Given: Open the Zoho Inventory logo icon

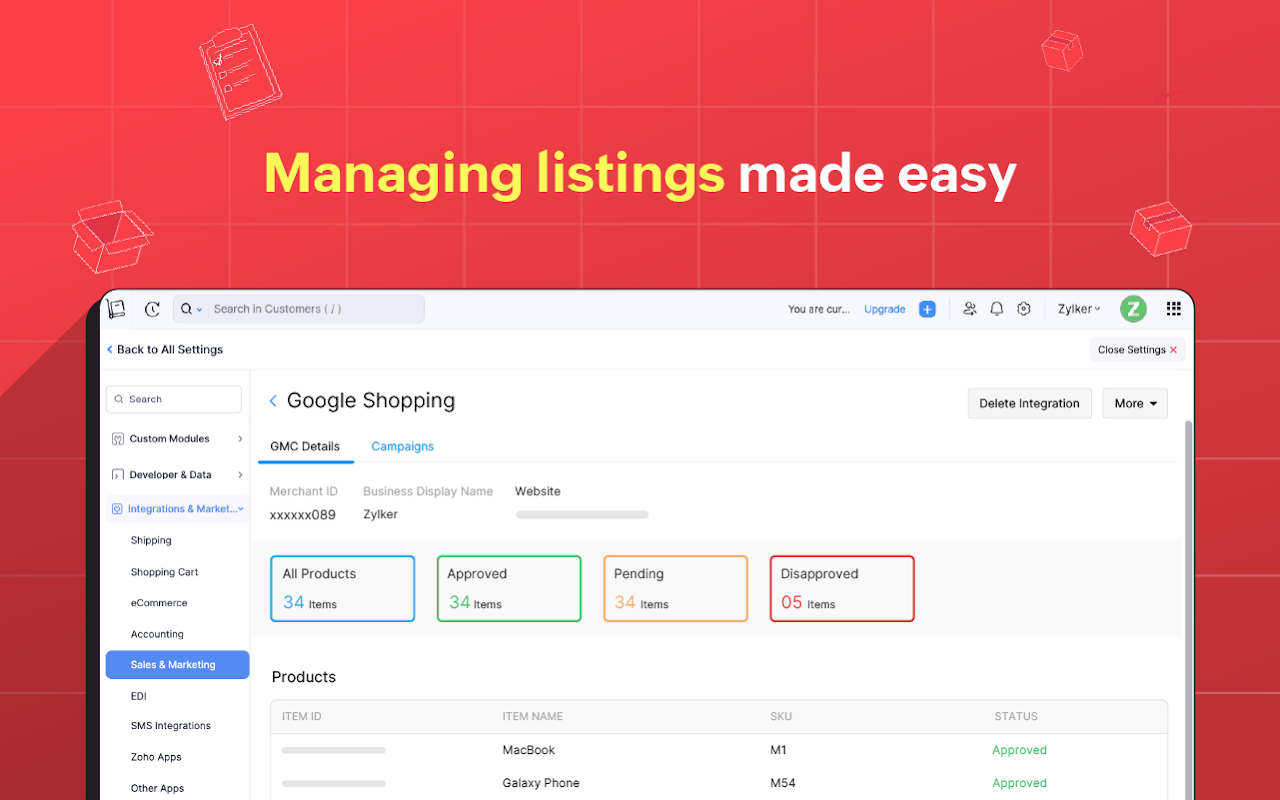Looking at the screenshot, I should (116, 309).
